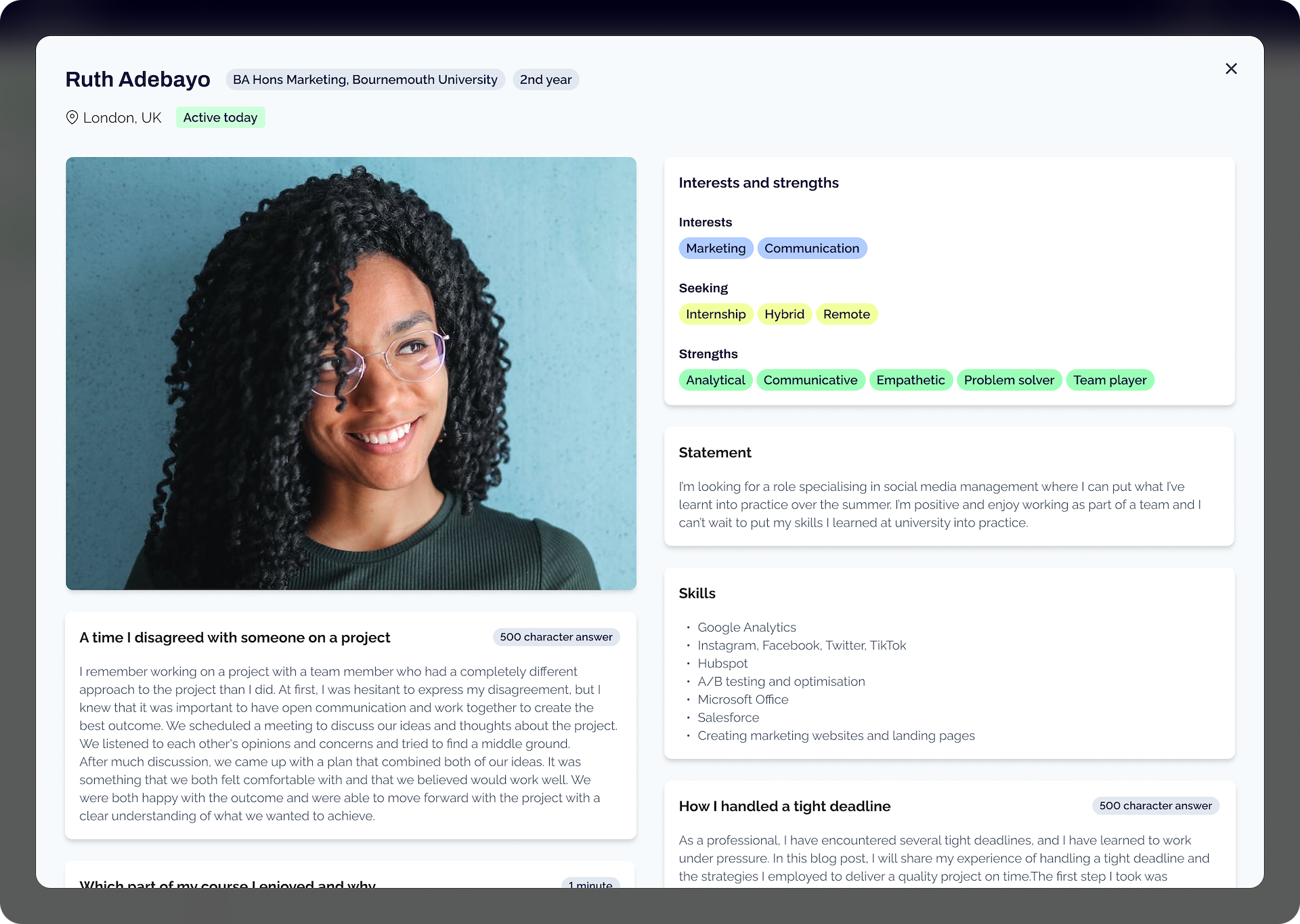Click the Remote seeking tag
The height and width of the screenshot is (924, 1300).
[846, 314]
